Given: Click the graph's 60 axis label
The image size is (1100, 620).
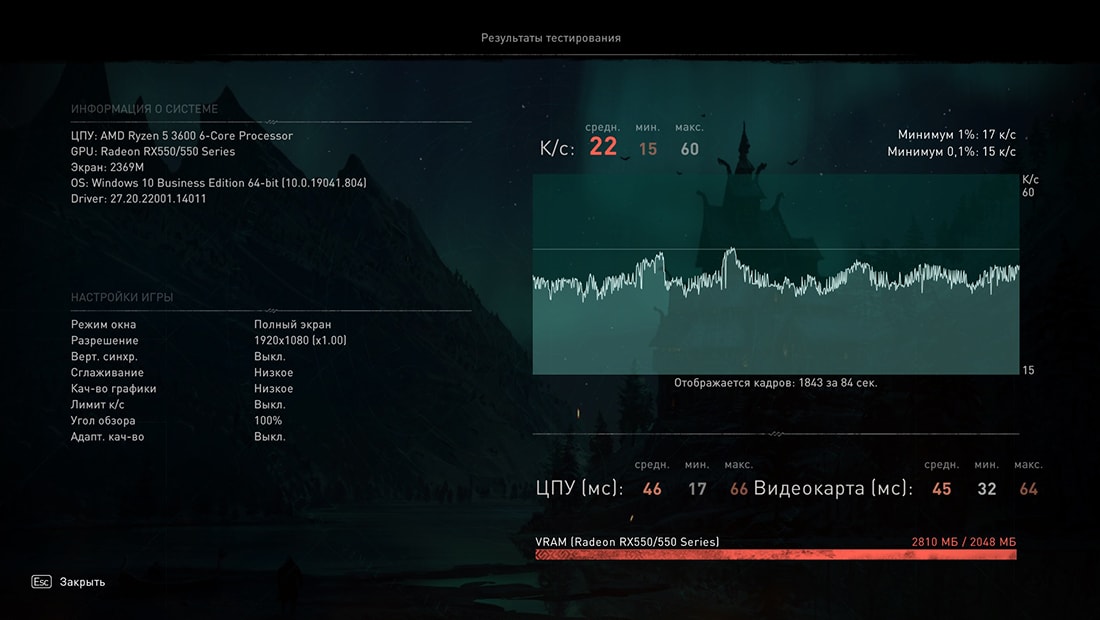Looking at the screenshot, I should click(1028, 192).
